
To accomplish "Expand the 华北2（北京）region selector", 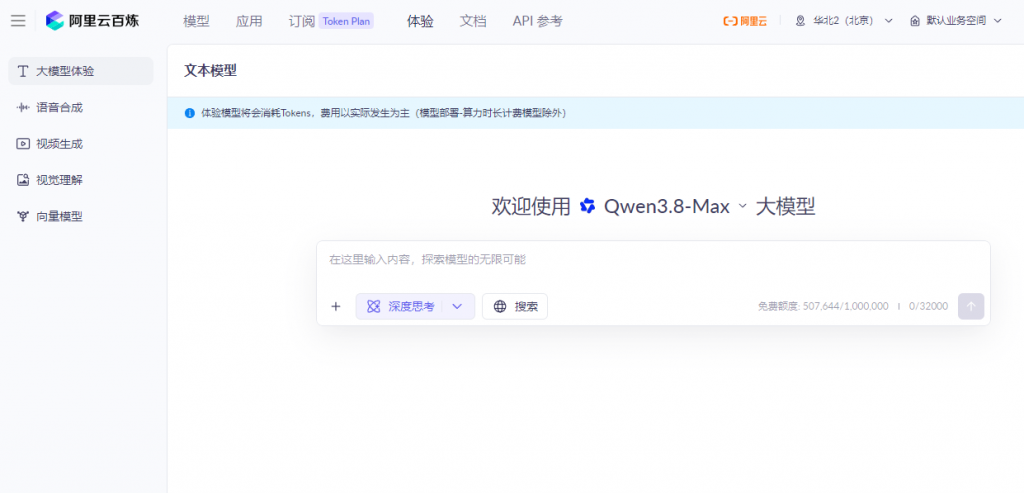I will click(x=844, y=21).
